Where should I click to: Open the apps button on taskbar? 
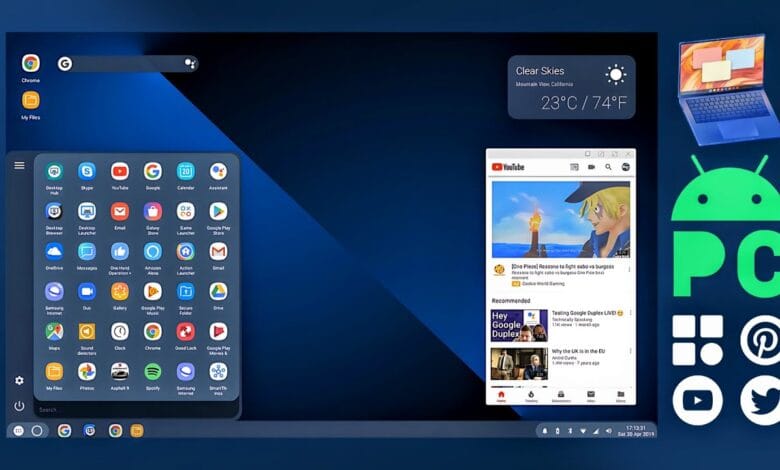(x=18, y=431)
